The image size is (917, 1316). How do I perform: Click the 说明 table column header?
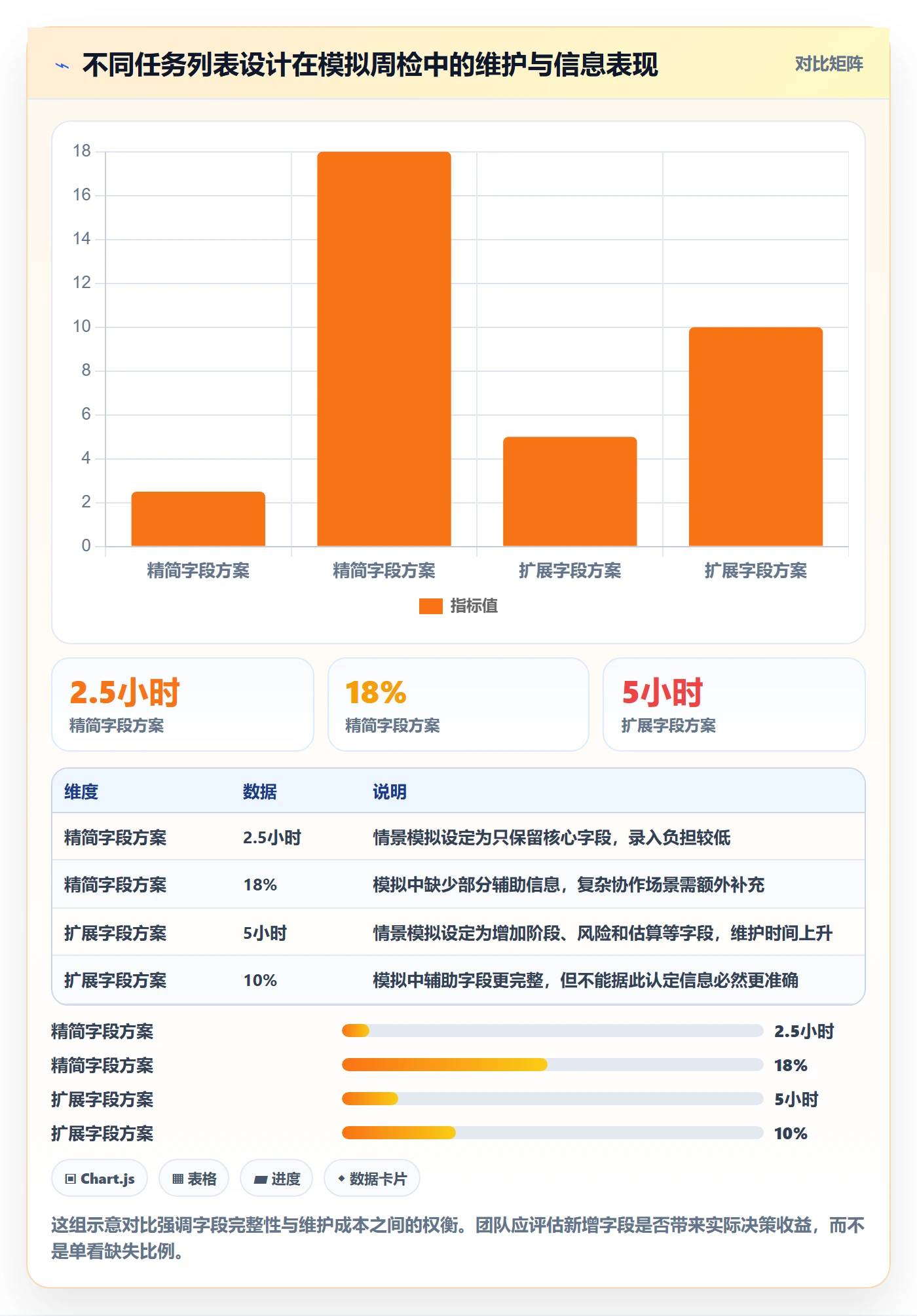pyautogui.click(x=390, y=792)
